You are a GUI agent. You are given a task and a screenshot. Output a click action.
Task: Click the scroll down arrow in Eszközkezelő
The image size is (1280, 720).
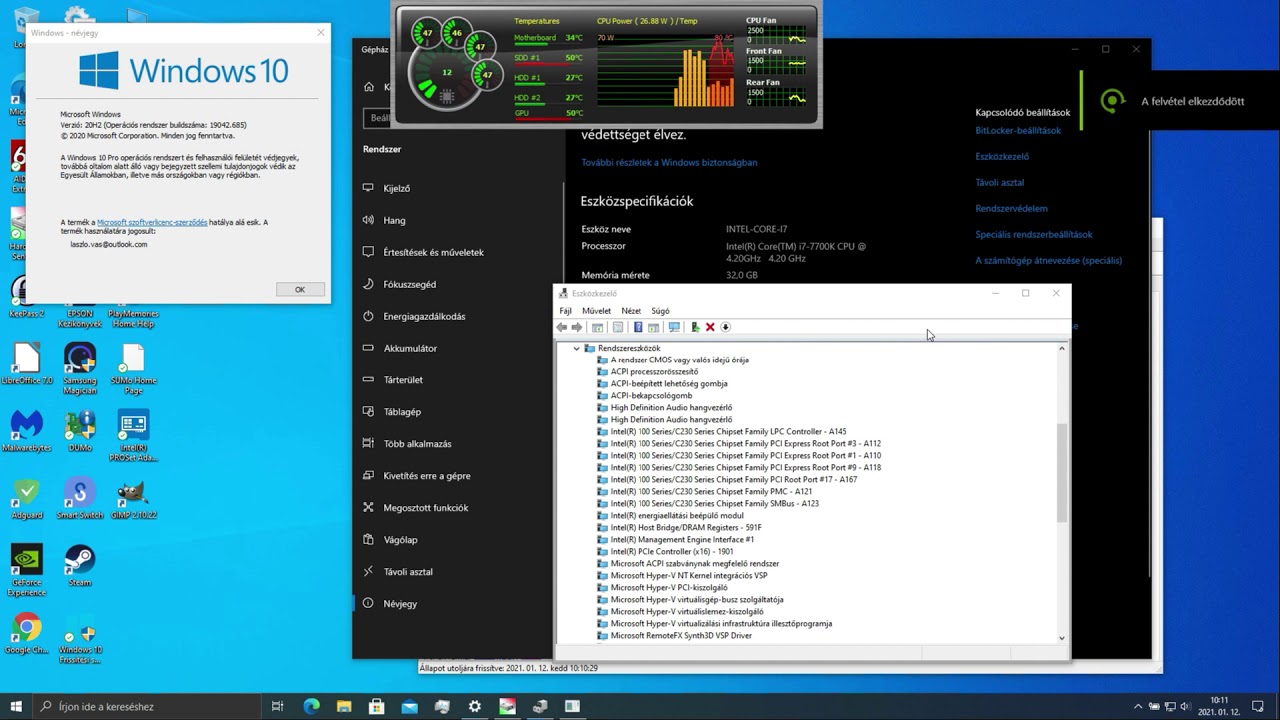(x=1061, y=637)
